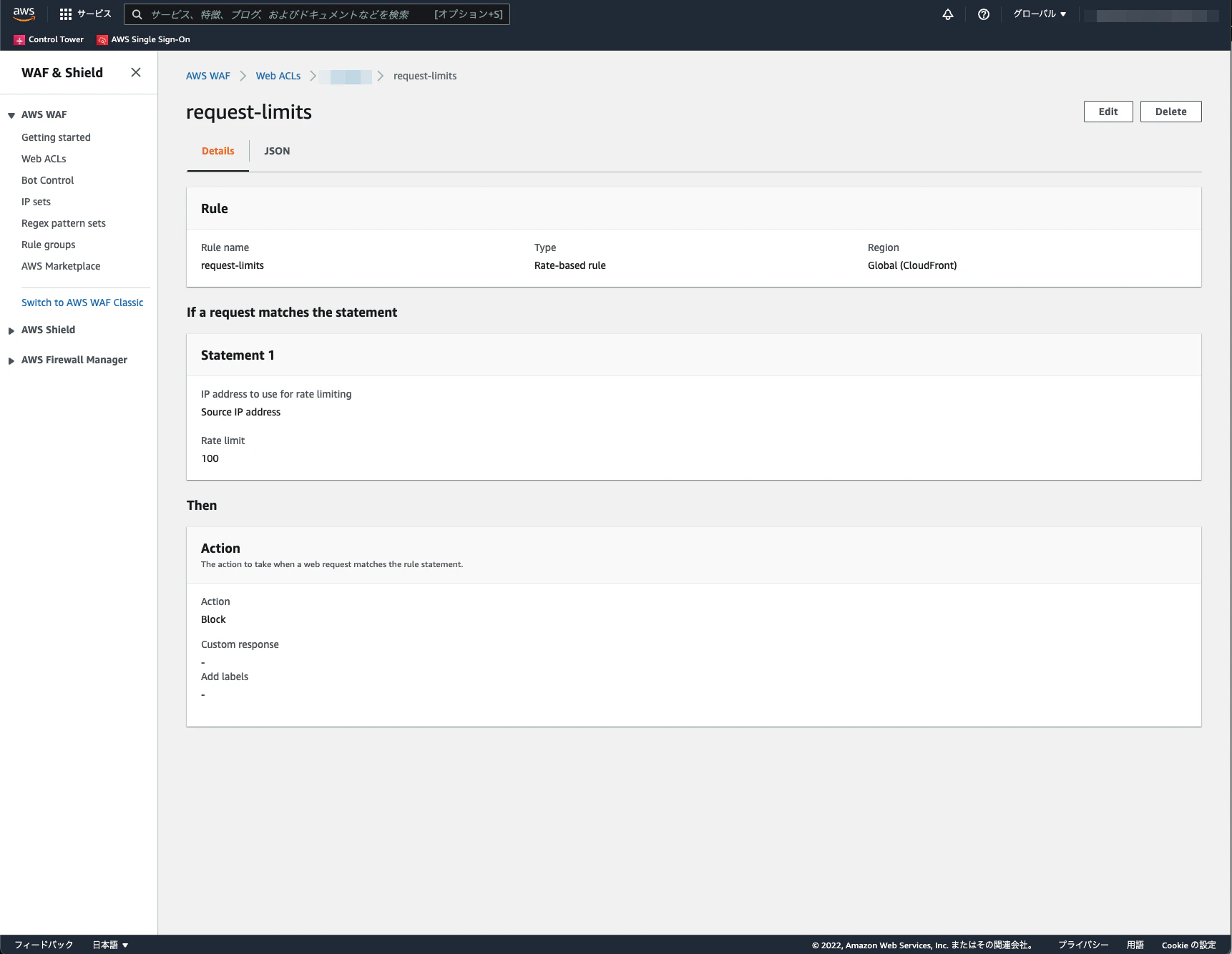The width and height of the screenshot is (1232, 954).
Task: Open the Privacy link in footer
Action: click(1083, 945)
